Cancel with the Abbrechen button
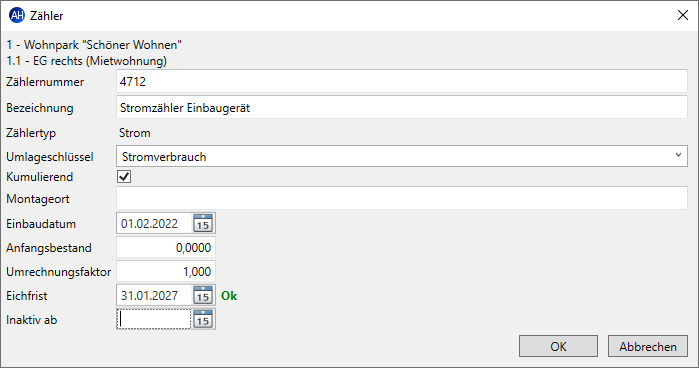 coord(648,346)
